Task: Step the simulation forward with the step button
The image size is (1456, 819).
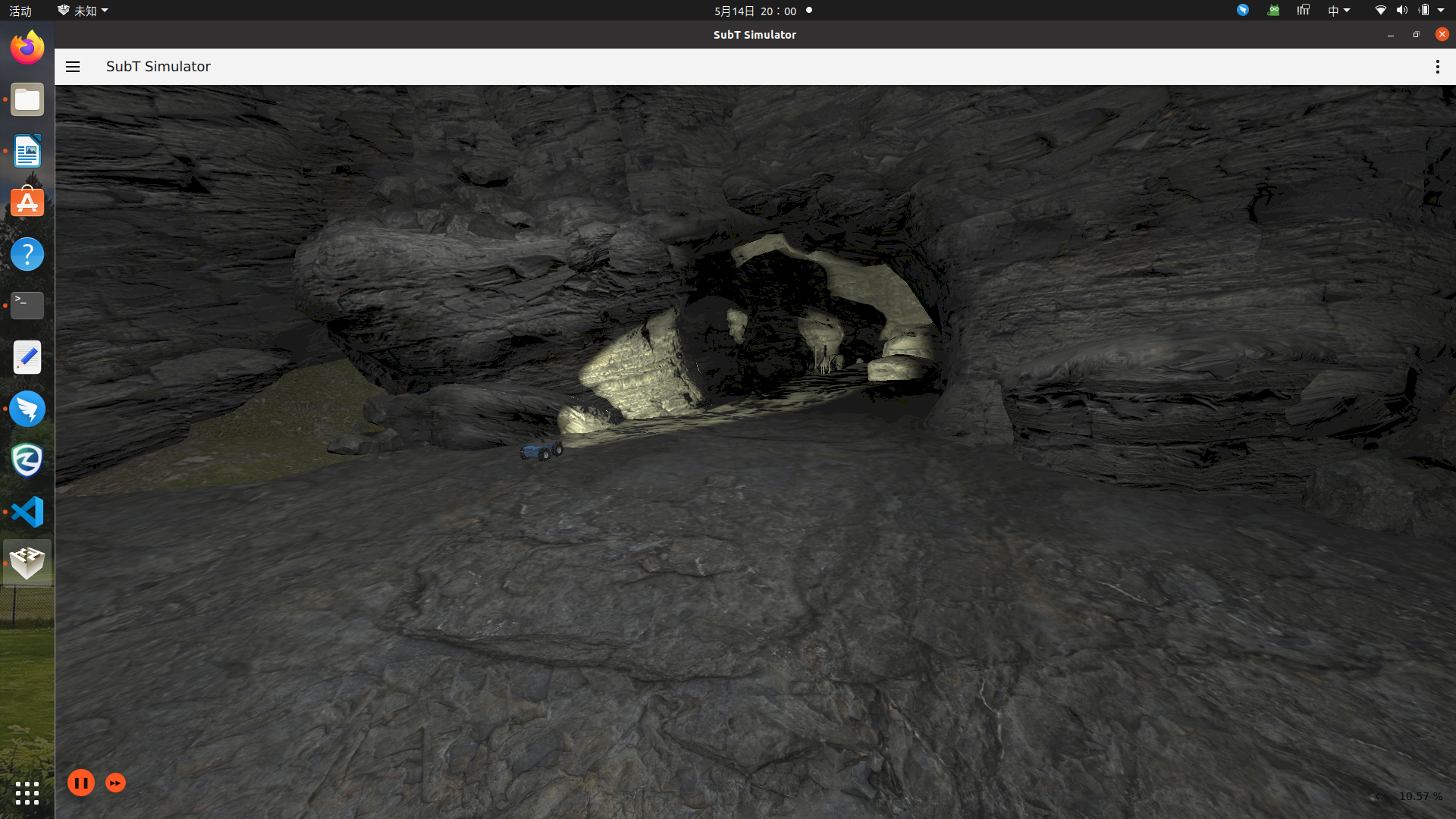Action: pyautogui.click(x=115, y=783)
